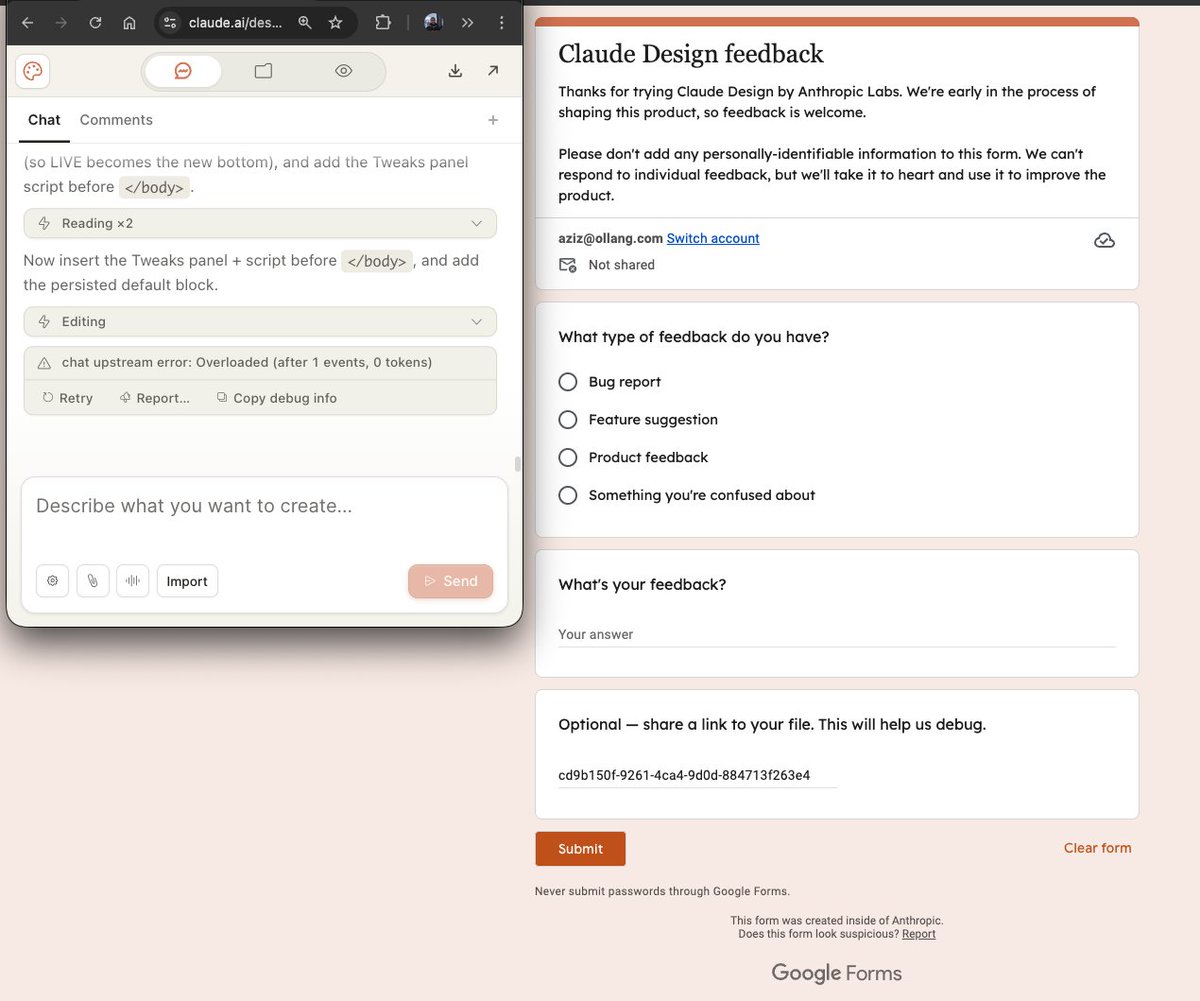Open the browser profile avatar
The height and width of the screenshot is (1001, 1200).
[x=433, y=22]
